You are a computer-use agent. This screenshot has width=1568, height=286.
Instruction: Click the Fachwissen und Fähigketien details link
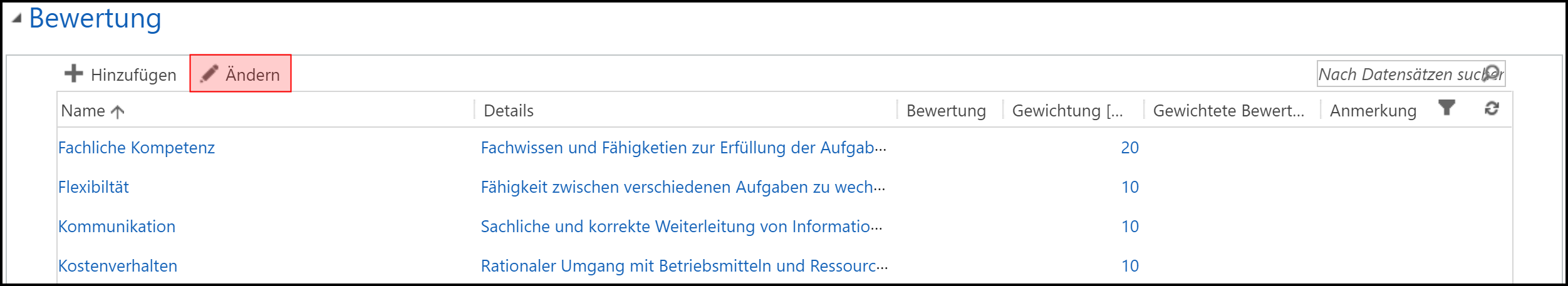coord(683,148)
